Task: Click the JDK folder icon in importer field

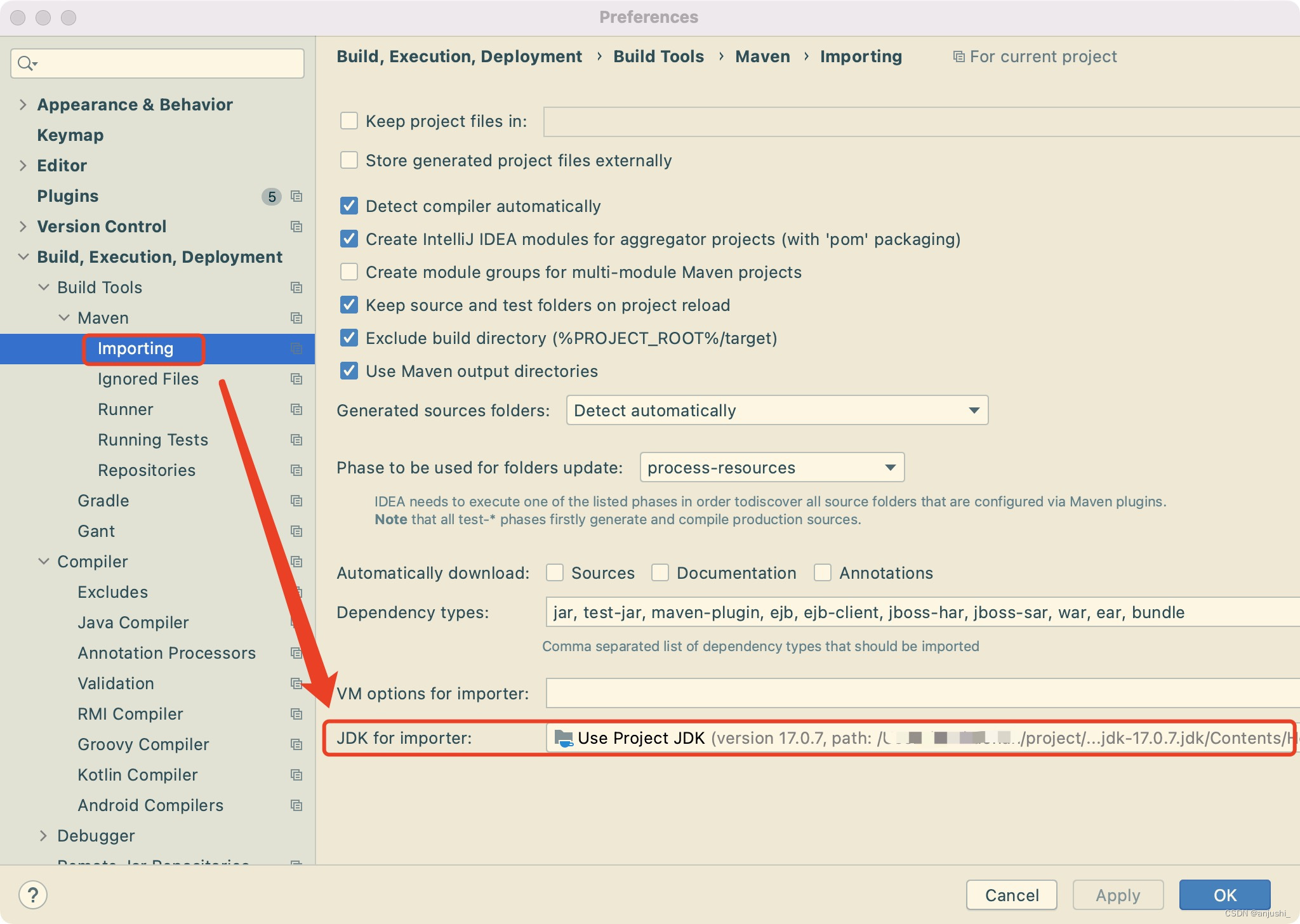Action: pyautogui.click(x=564, y=738)
